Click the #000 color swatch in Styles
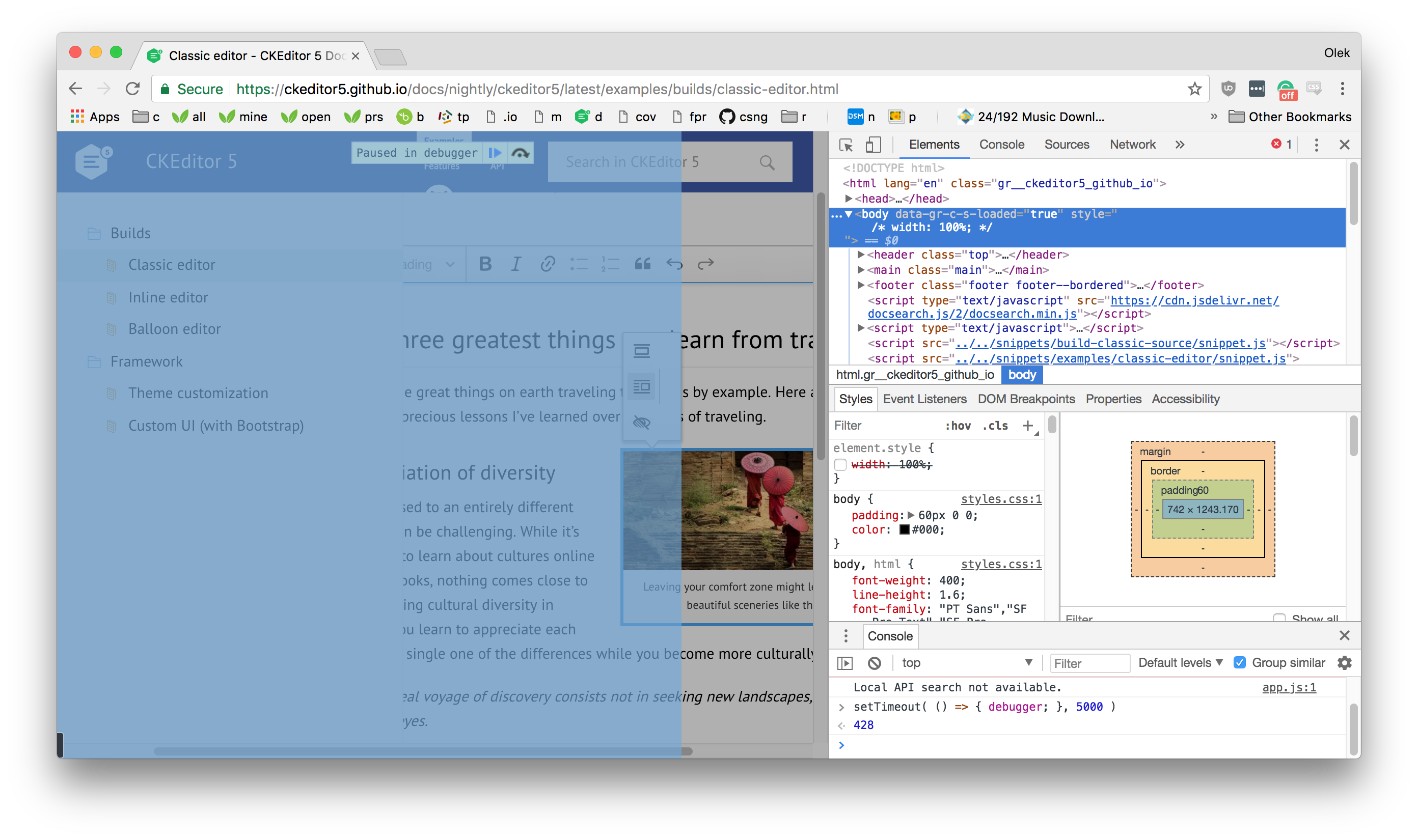This screenshot has width=1418, height=840. [905, 530]
